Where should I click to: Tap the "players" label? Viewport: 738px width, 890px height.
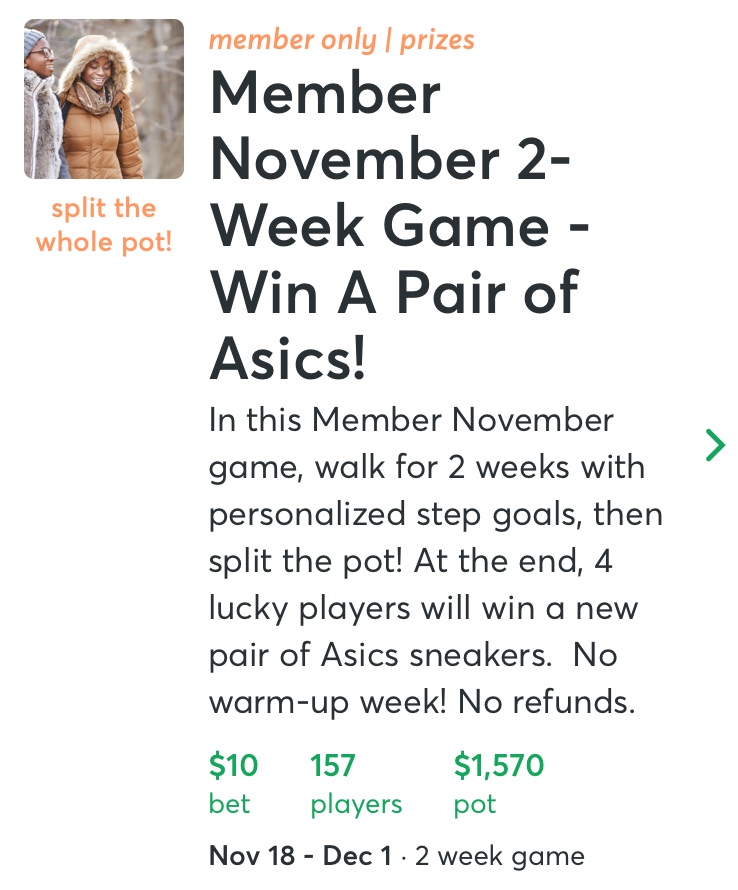(356, 804)
